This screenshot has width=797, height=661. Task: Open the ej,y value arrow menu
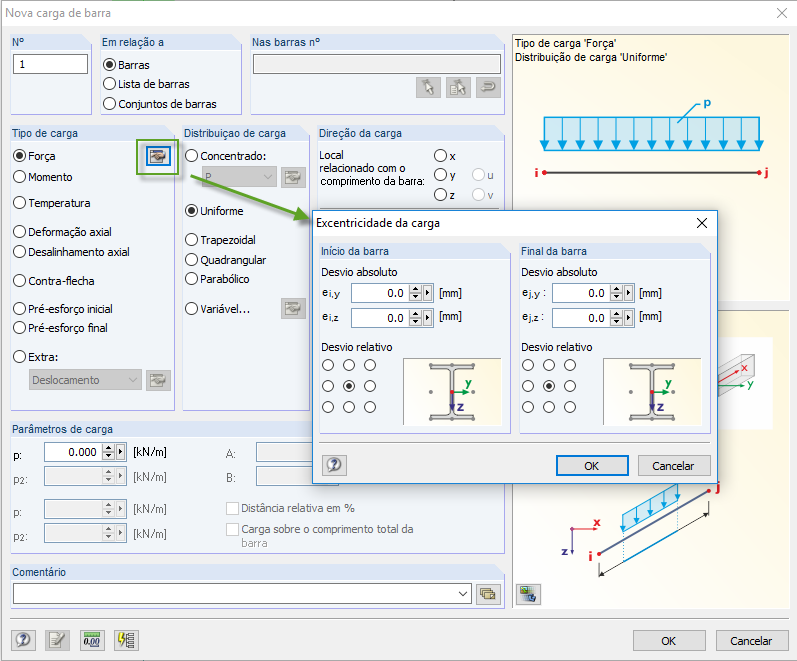629,293
